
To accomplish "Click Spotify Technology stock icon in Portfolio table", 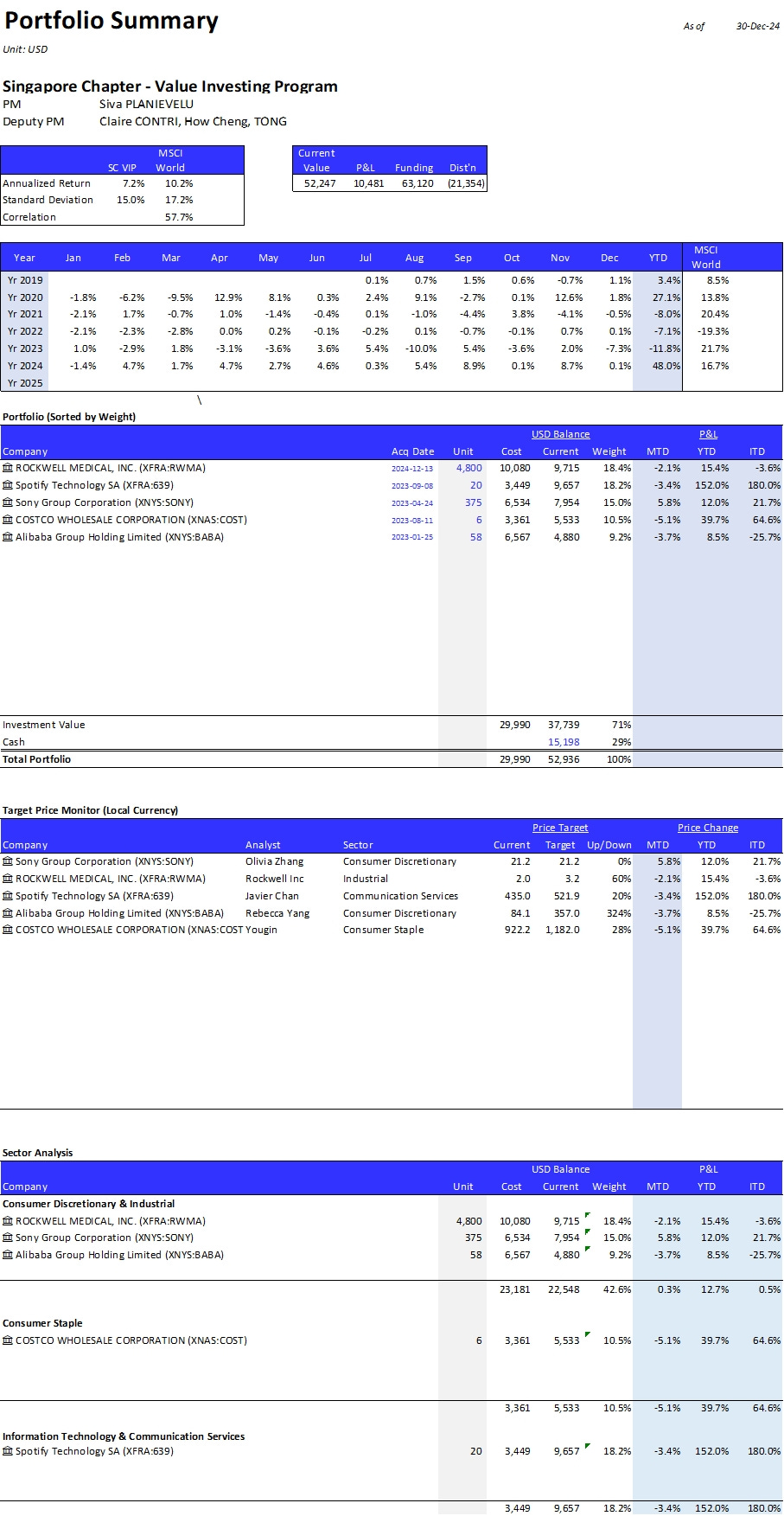I will pyautogui.click(x=8, y=485).
